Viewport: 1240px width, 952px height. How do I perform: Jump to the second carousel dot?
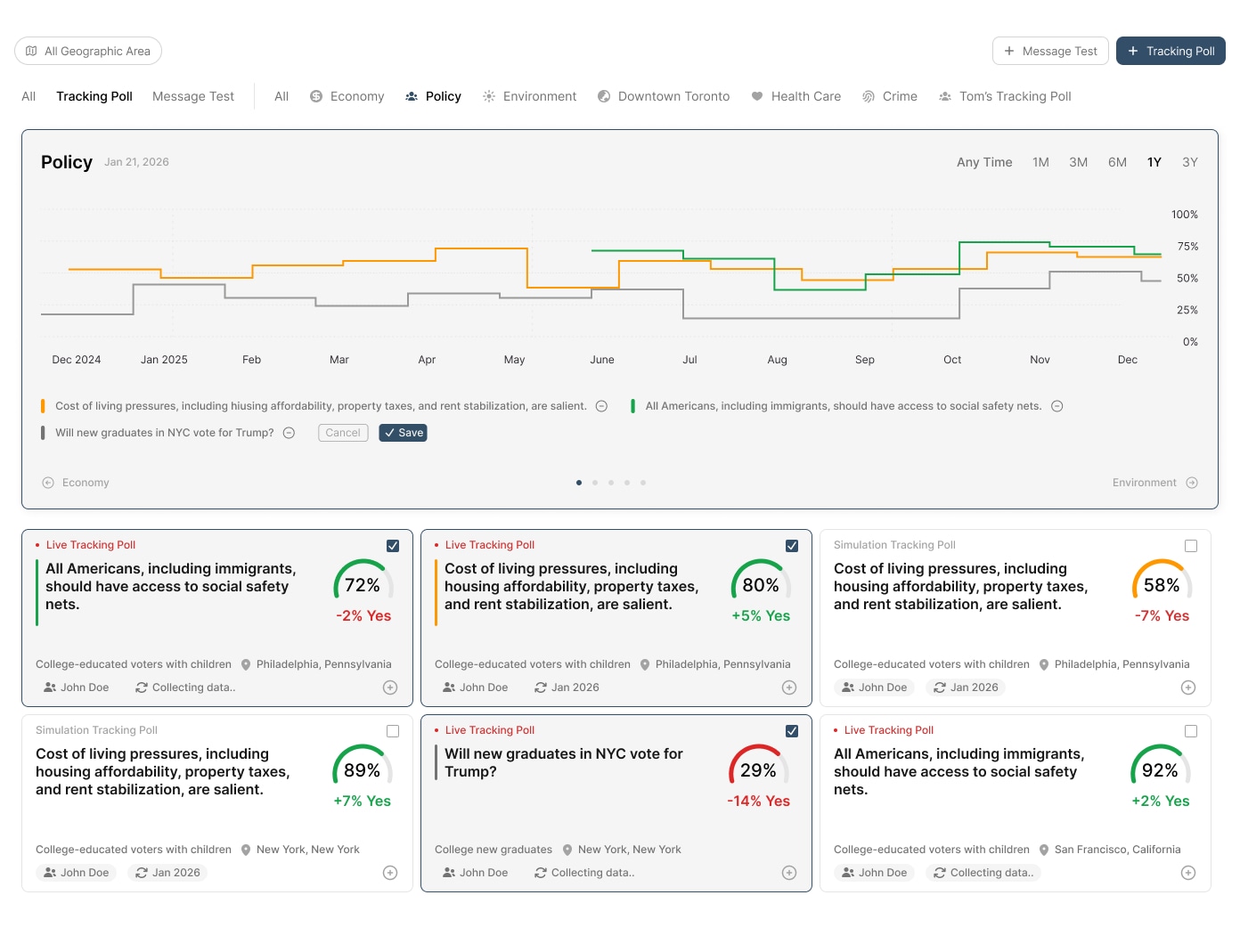595,483
